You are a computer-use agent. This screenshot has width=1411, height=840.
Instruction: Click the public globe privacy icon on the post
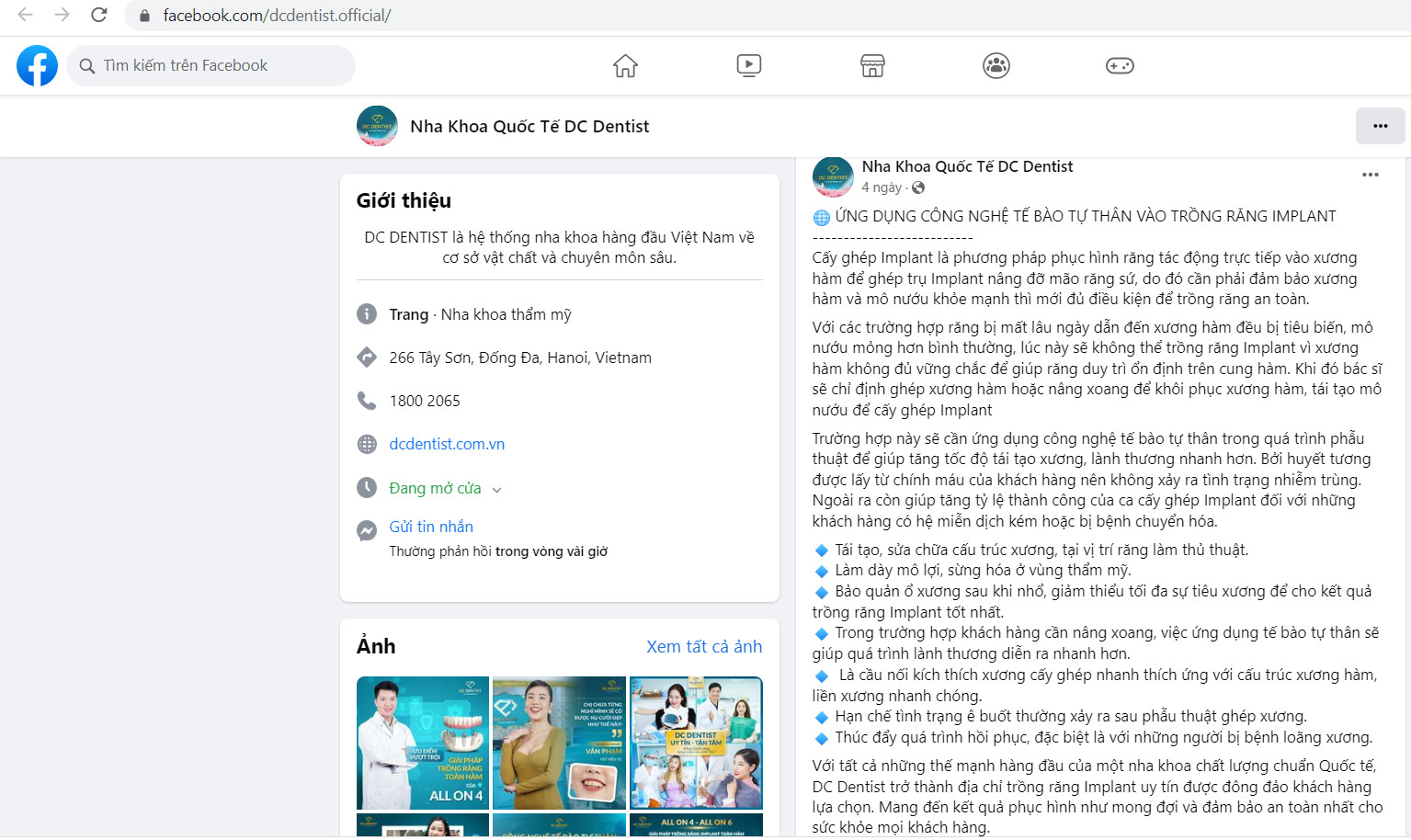coord(918,187)
